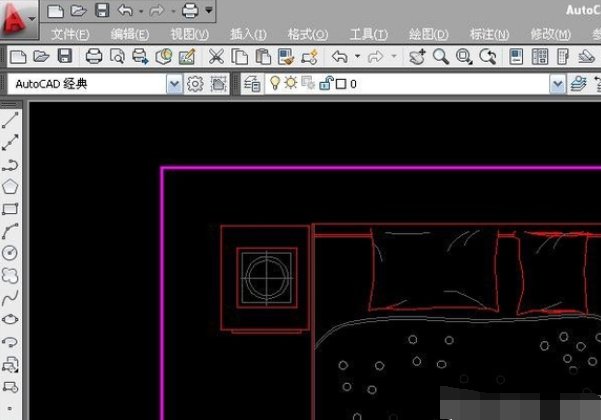The height and width of the screenshot is (420, 601).
Task: Expand the quick access toolbar customize arrow
Action: [x=209, y=11]
